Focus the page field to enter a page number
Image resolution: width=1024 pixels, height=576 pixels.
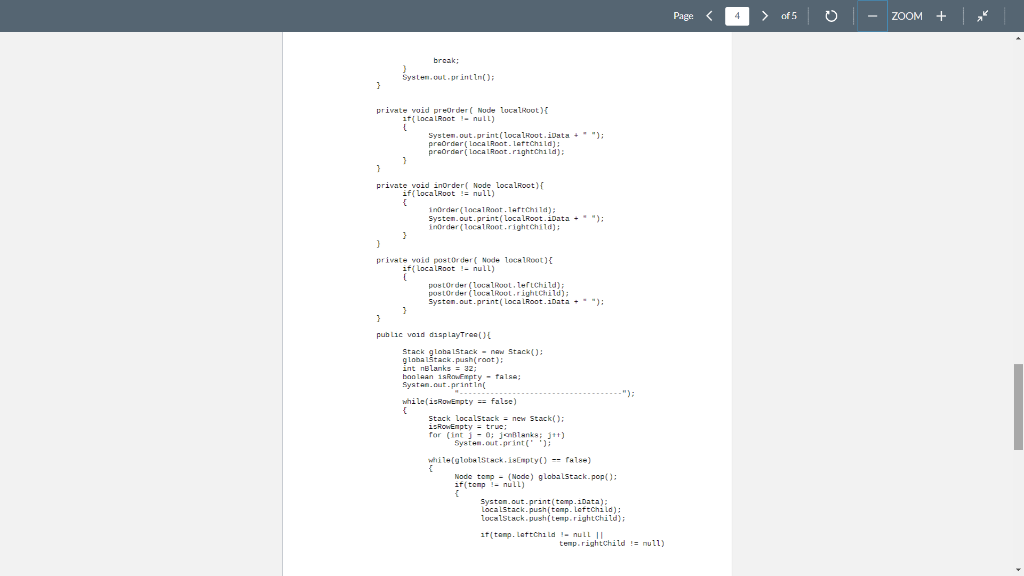[736, 16]
